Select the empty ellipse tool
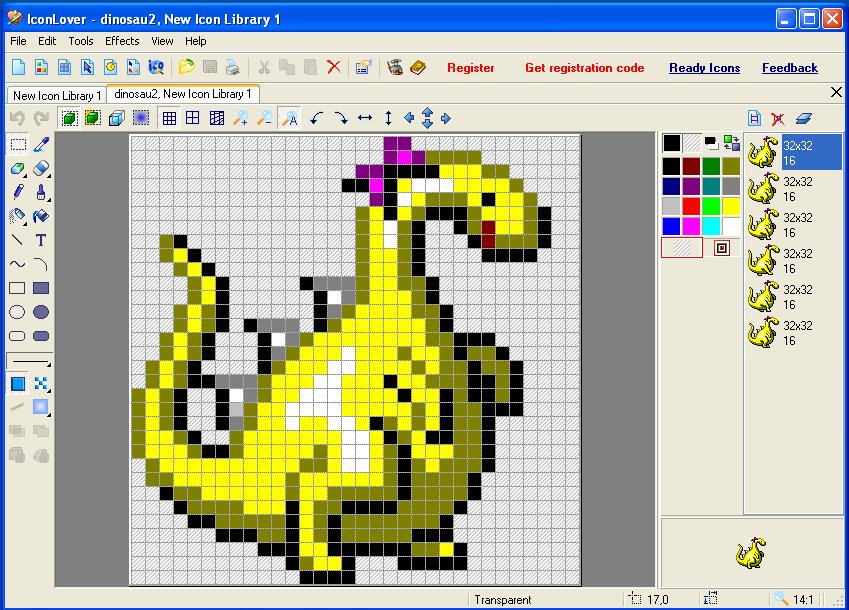The width and height of the screenshot is (849, 610). click(x=18, y=312)
